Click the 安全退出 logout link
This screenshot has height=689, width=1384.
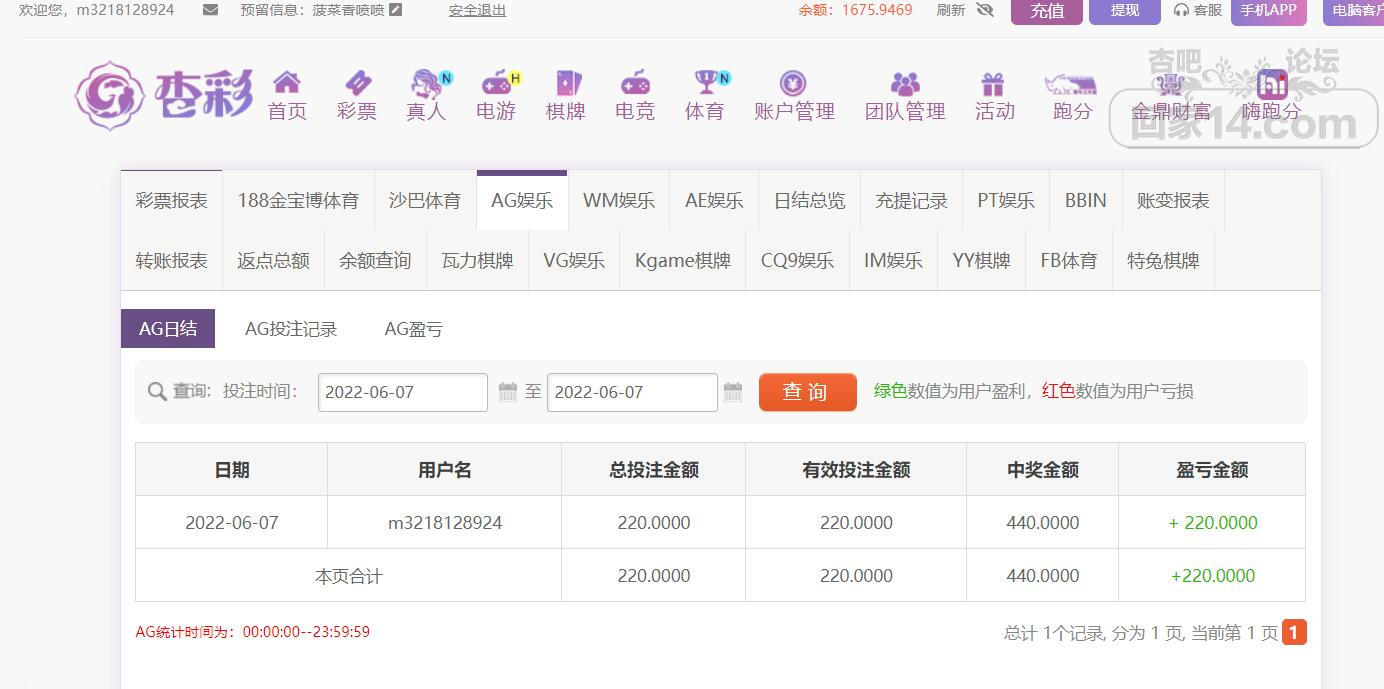pos(477,10)
